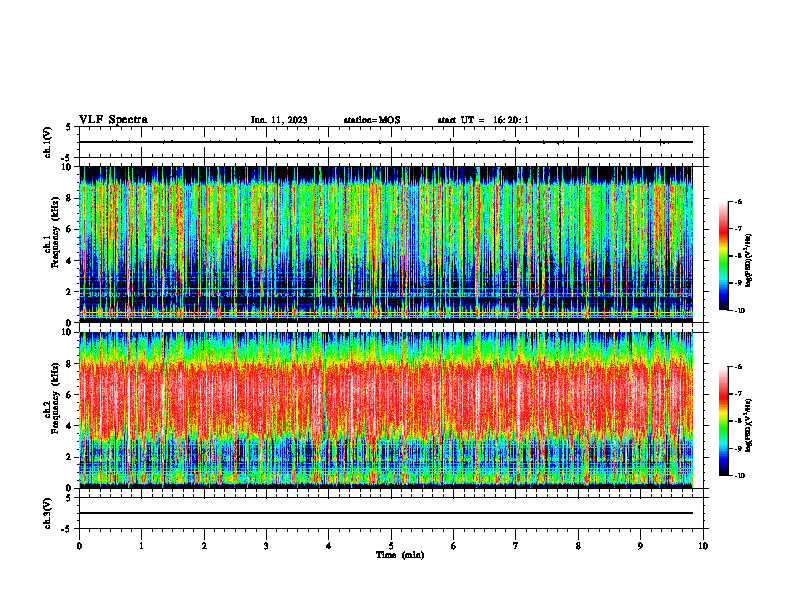Click the "VLF Spectra" plot title

click(x=113, y=120)
